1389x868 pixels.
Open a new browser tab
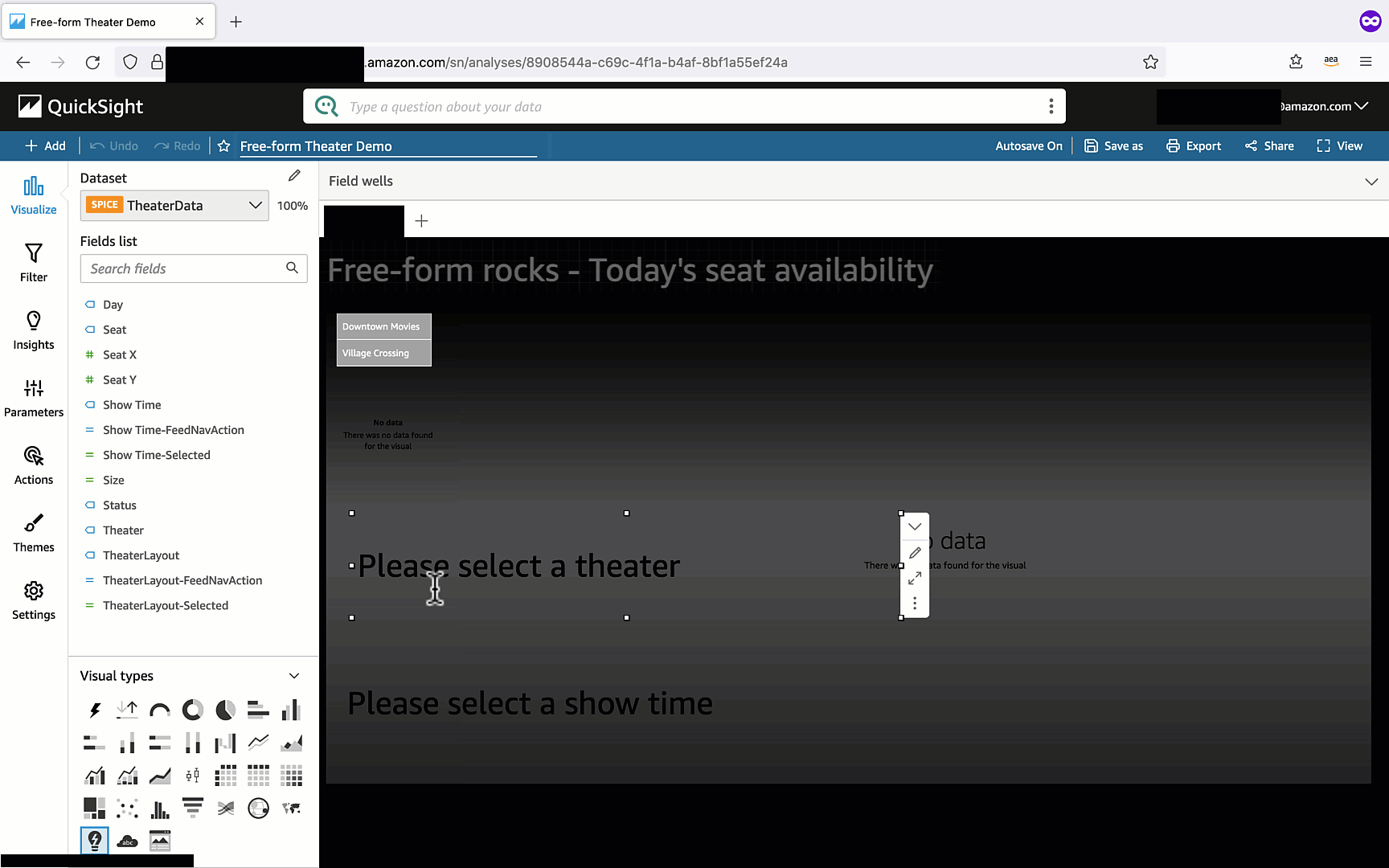[236, 22]
